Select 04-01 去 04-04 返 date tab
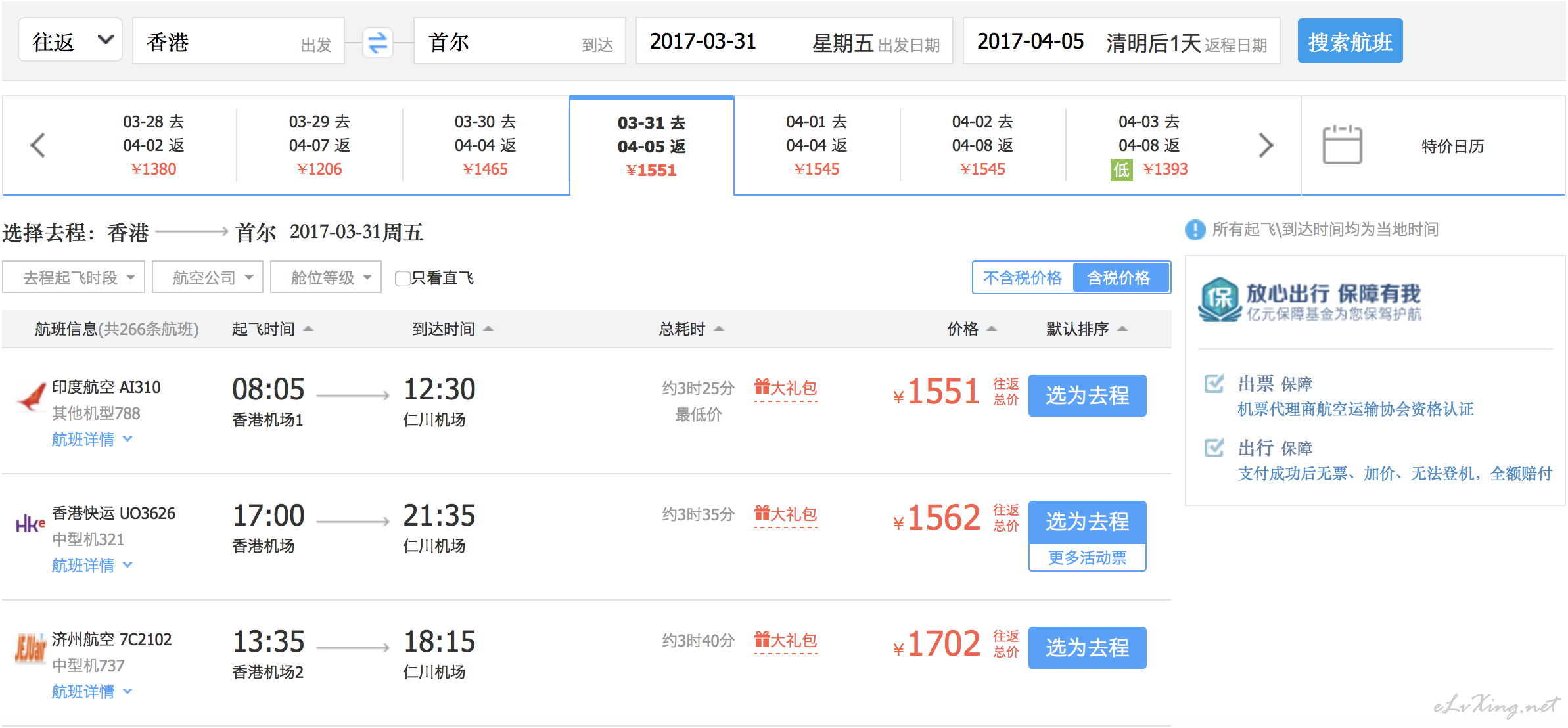The image size is (1568, 728). point(817,145)
